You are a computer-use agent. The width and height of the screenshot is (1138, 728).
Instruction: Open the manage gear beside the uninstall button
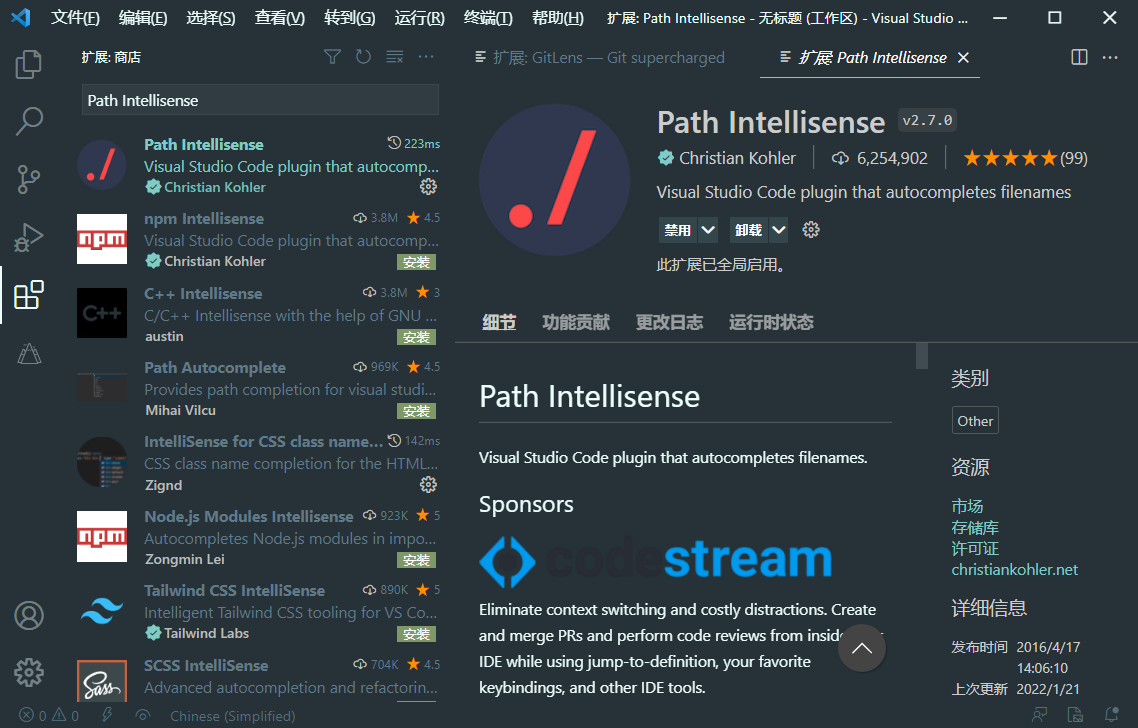(811, 230)
